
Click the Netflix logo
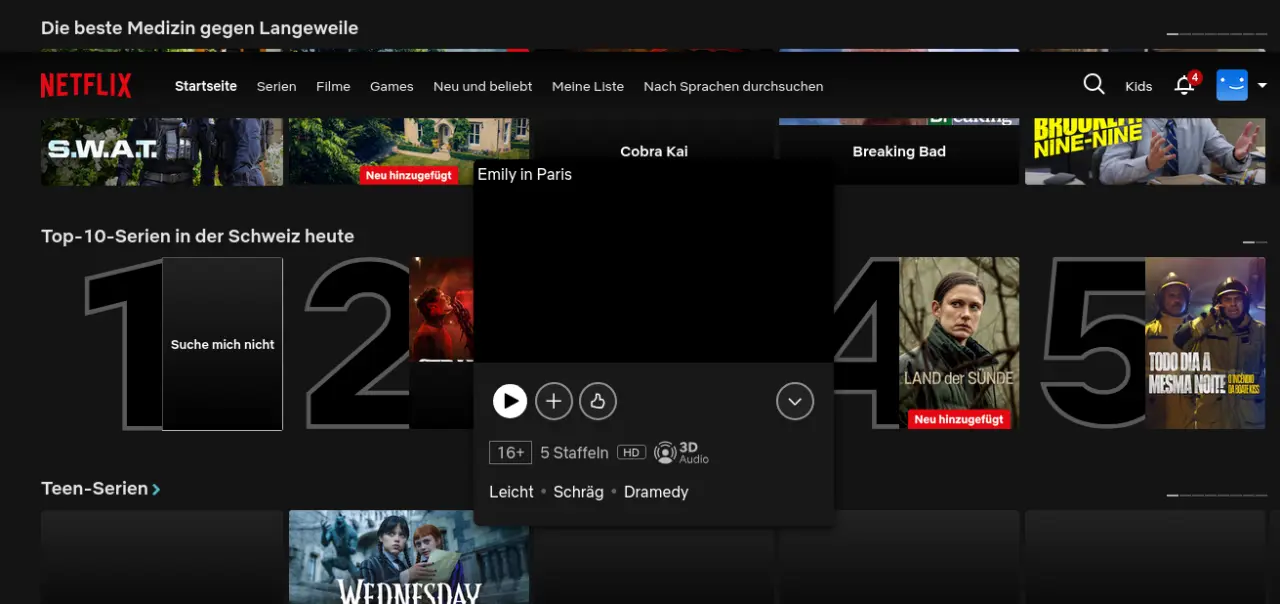pos(86,86)
